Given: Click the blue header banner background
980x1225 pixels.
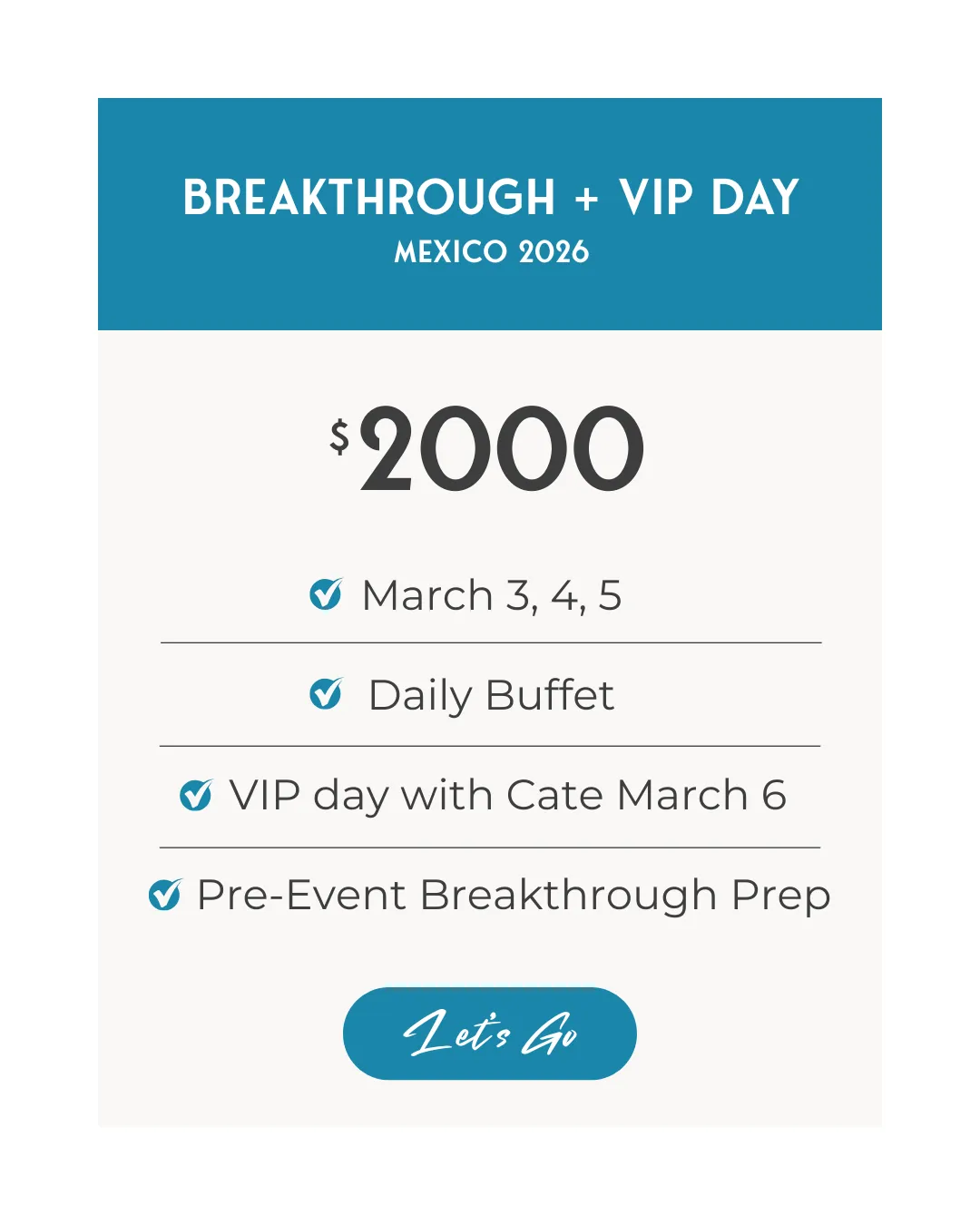Looking at the screenshot, I should (x=799, y=290).
